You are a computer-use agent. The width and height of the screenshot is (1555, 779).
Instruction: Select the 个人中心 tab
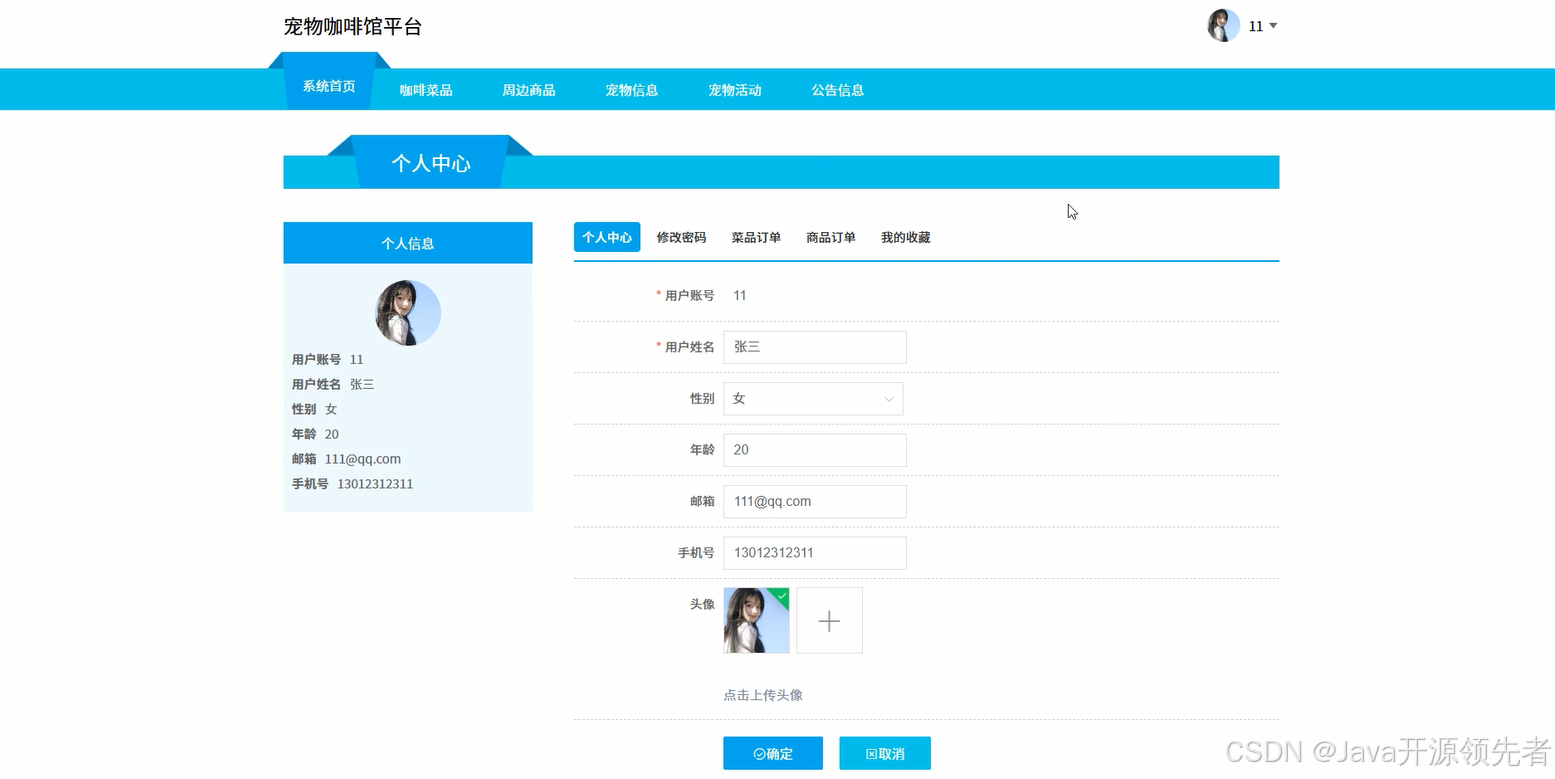[607, 237]
